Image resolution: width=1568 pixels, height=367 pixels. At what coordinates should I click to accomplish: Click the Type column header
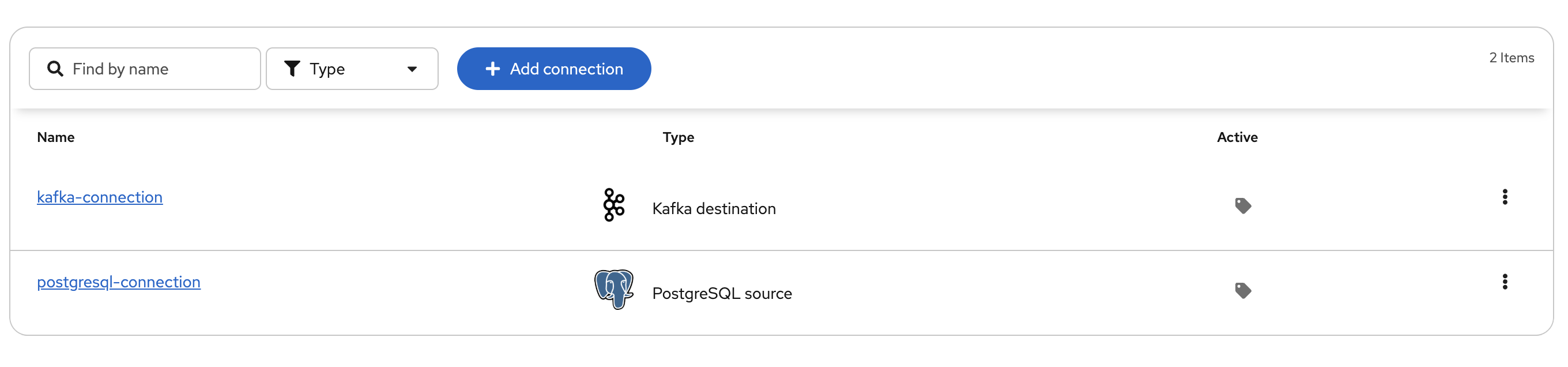click(678, 137)
